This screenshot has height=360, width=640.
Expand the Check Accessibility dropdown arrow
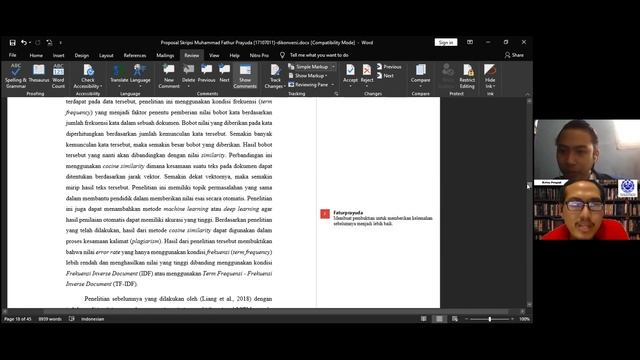pyautogui.click(x=101, y=87)
